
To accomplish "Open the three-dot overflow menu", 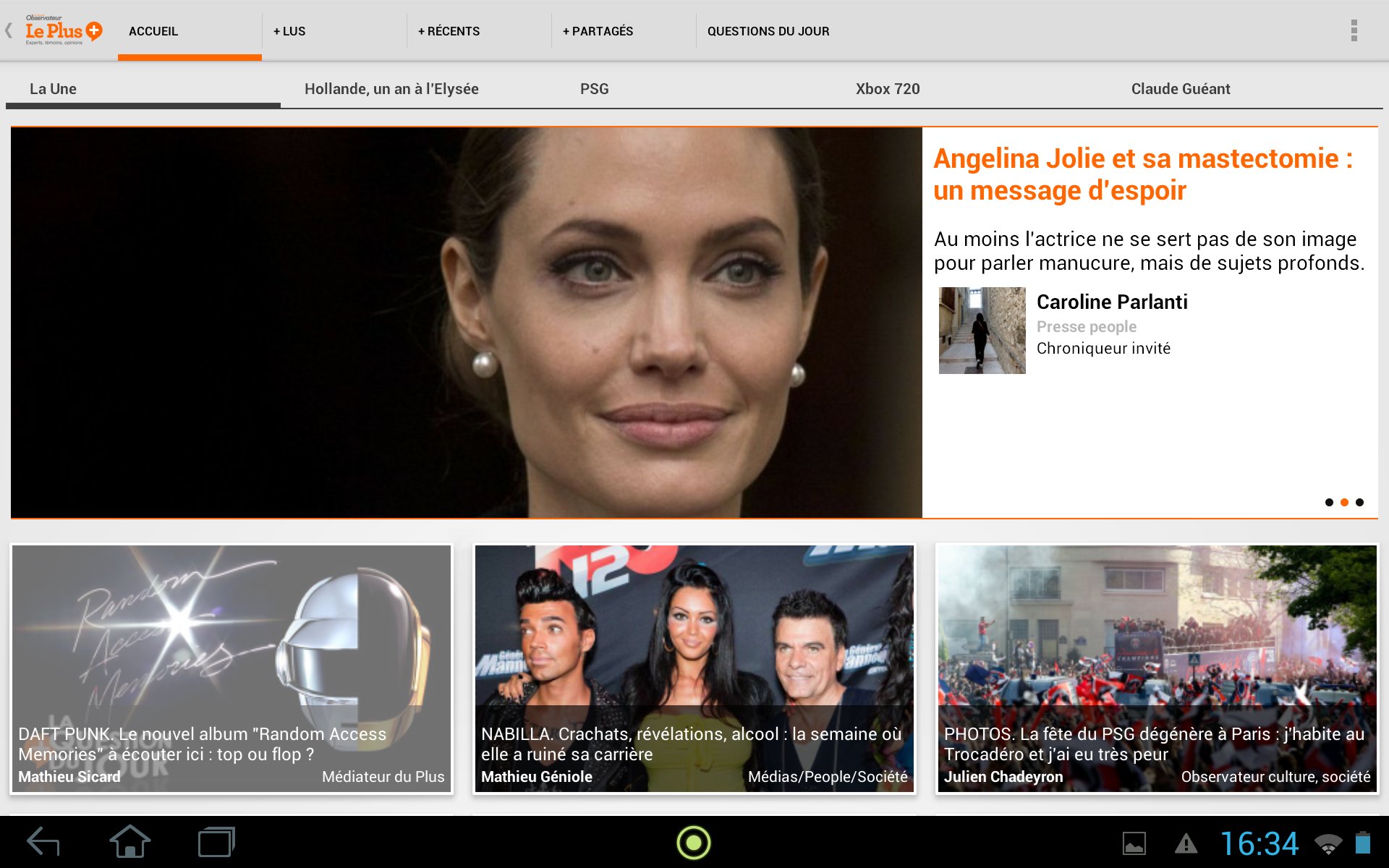I will [x=1354, y=31].
